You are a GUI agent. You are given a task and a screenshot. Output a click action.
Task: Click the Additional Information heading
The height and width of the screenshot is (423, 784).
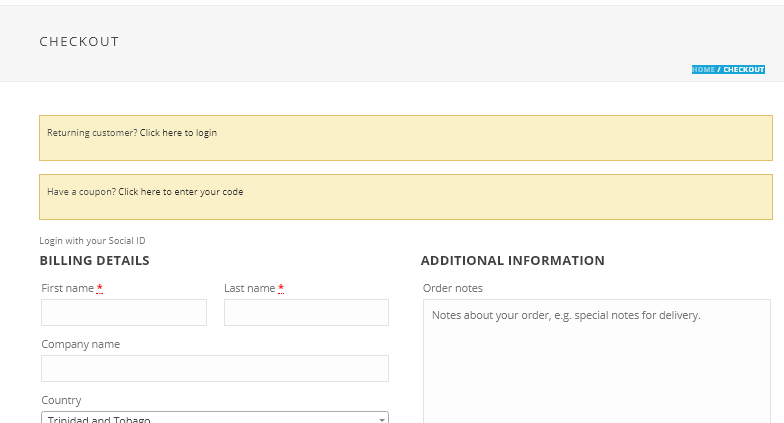(512, 261)
